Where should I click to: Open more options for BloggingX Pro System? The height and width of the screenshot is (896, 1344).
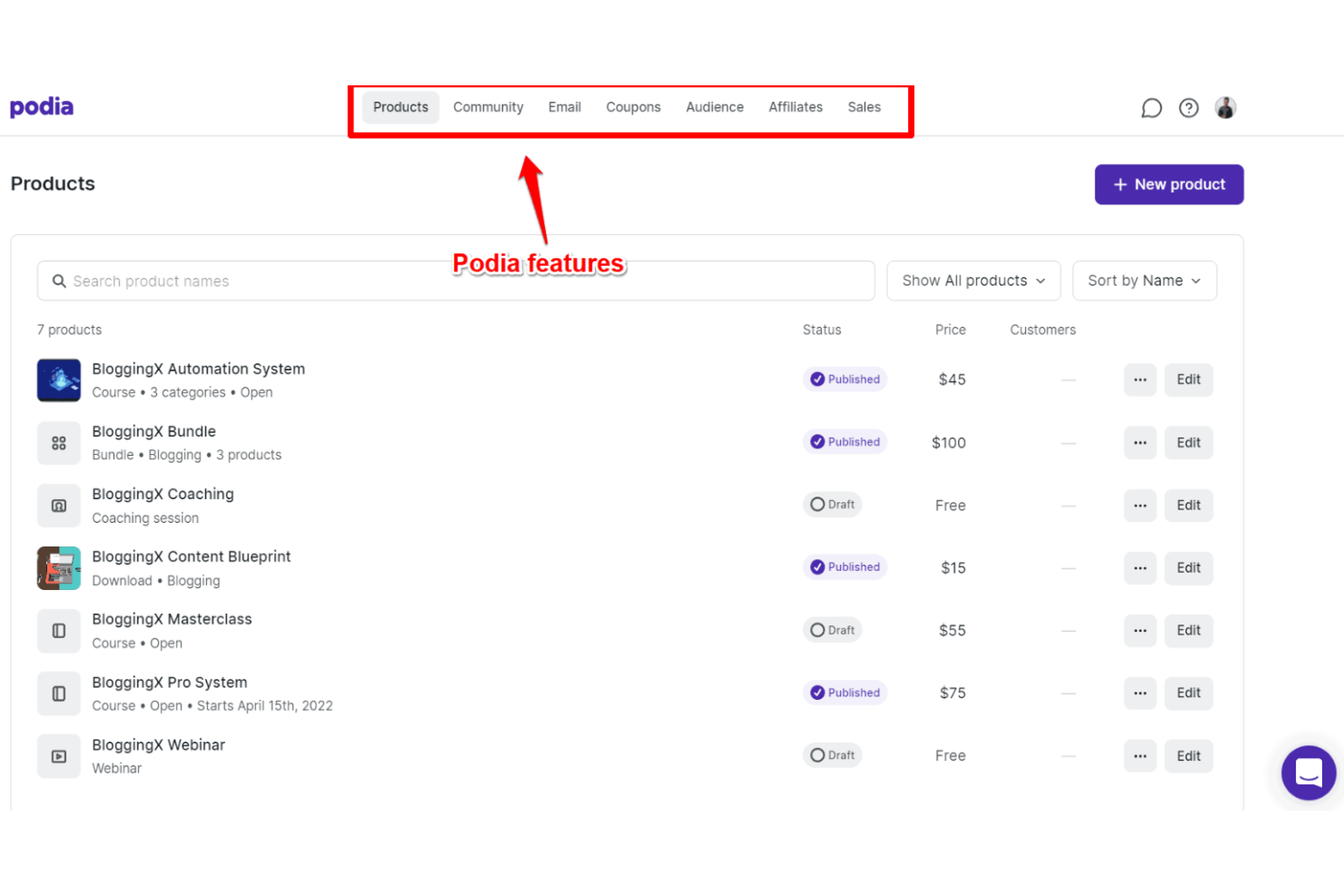(x=1140, y=693)
